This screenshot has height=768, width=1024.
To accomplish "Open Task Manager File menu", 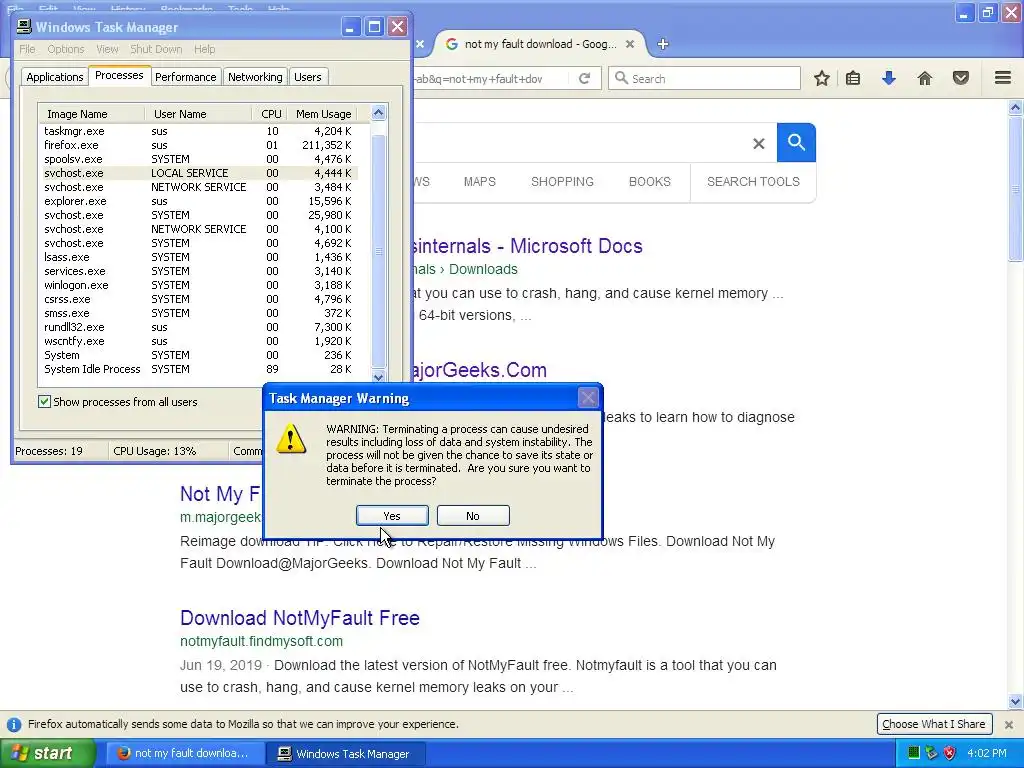I will (27, 49).
